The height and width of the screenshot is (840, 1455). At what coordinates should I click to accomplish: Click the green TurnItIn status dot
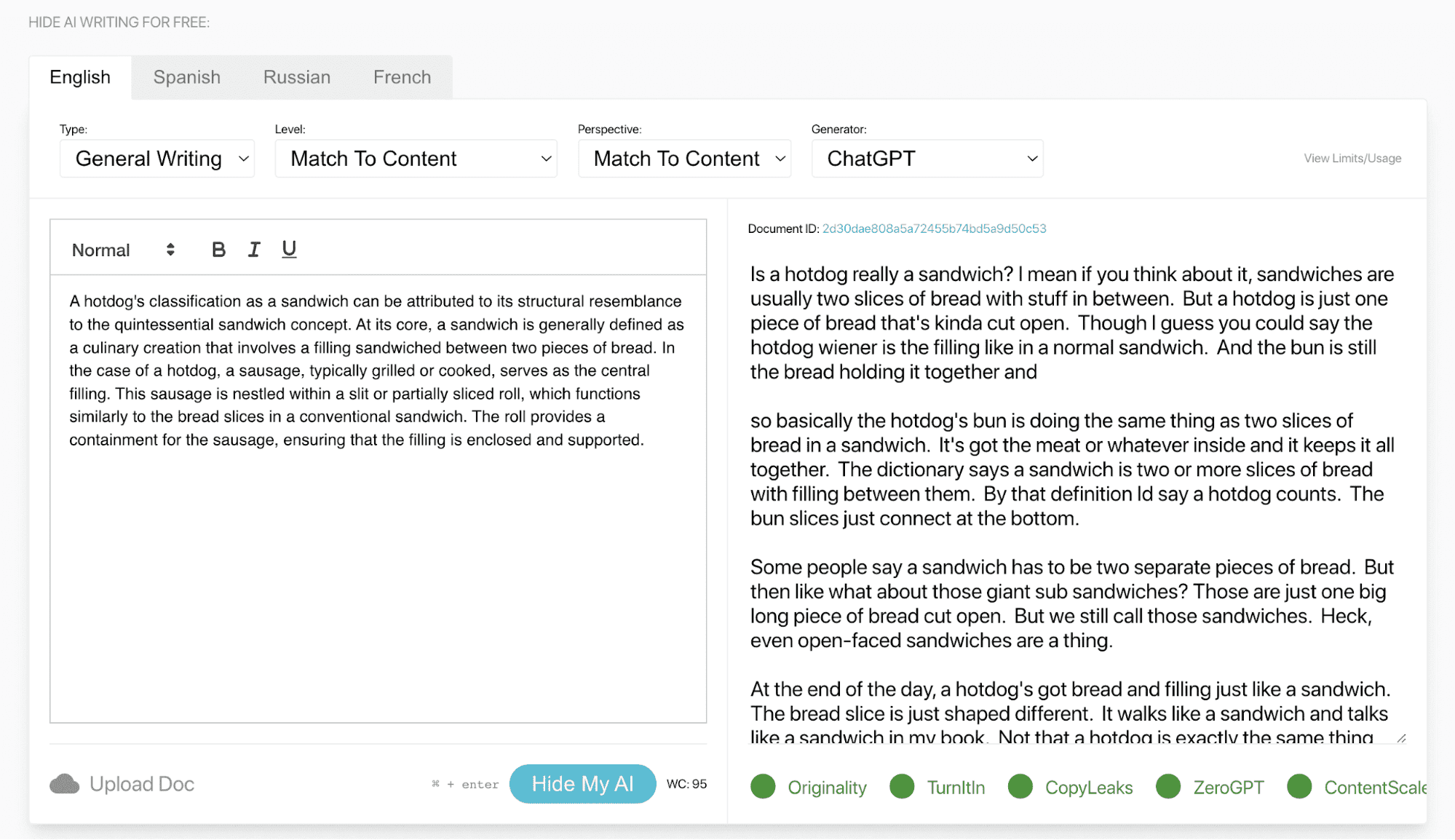(902, 787)
